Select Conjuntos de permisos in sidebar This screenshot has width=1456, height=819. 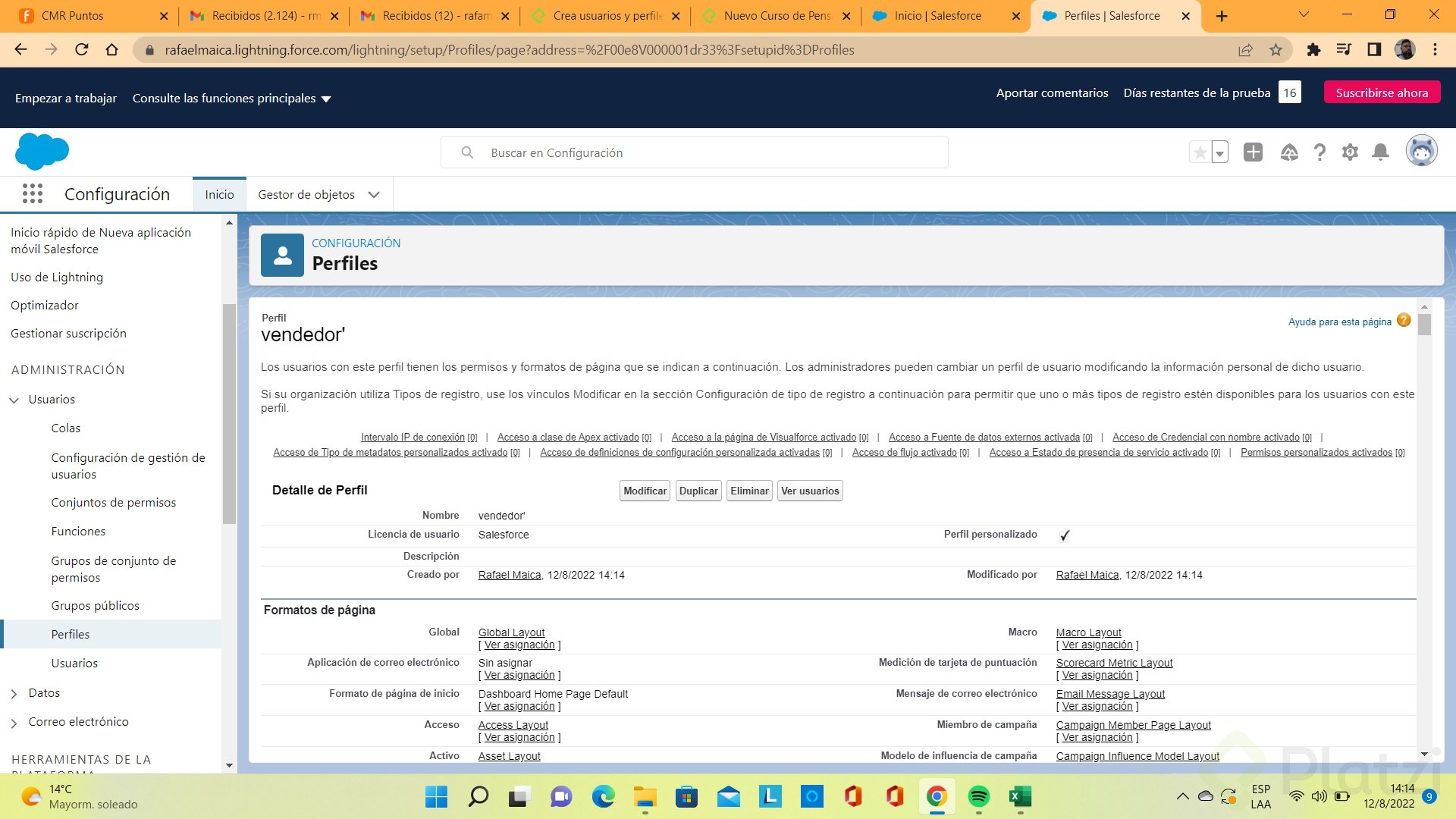[x=113, y=503]
